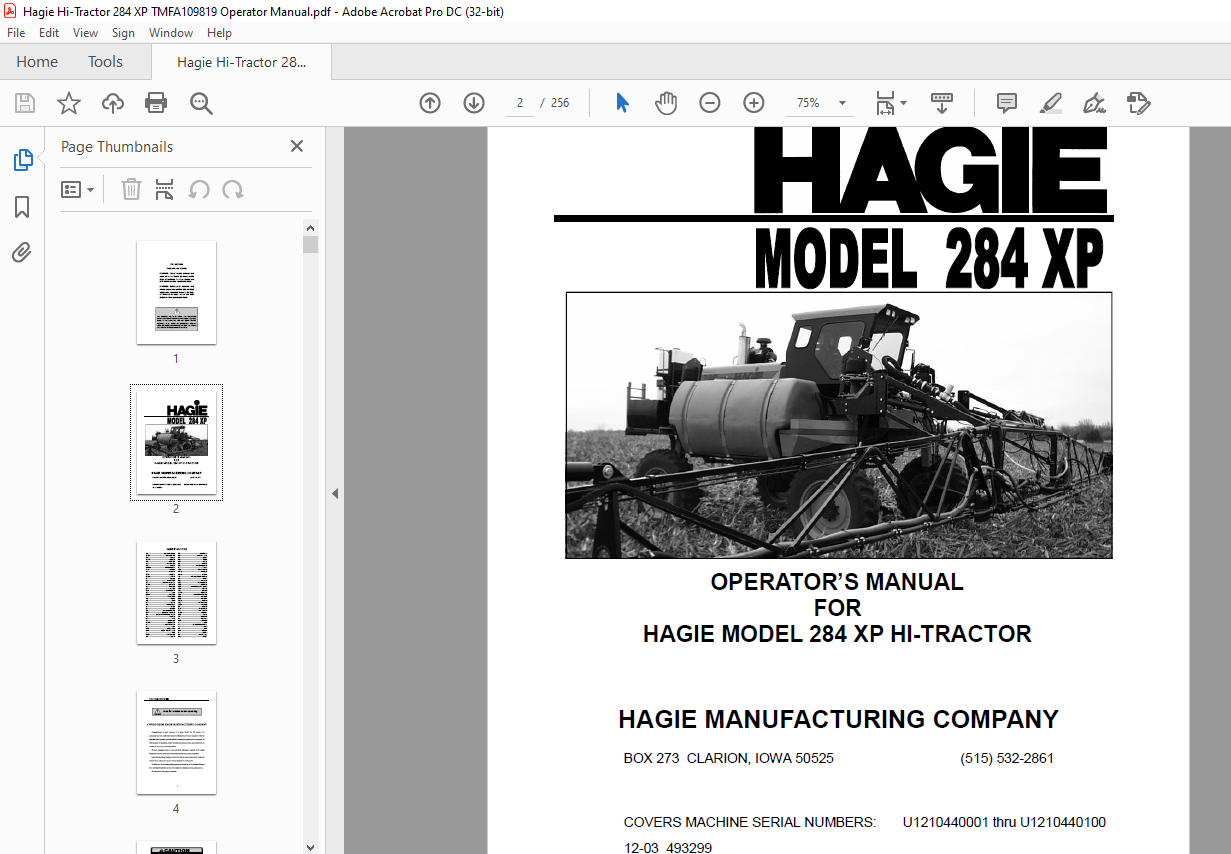Screen dimensions: 1231x854
Task: Click 'BOX 273 CLARION, IOWA 50525' text
Action: [729, 758]
